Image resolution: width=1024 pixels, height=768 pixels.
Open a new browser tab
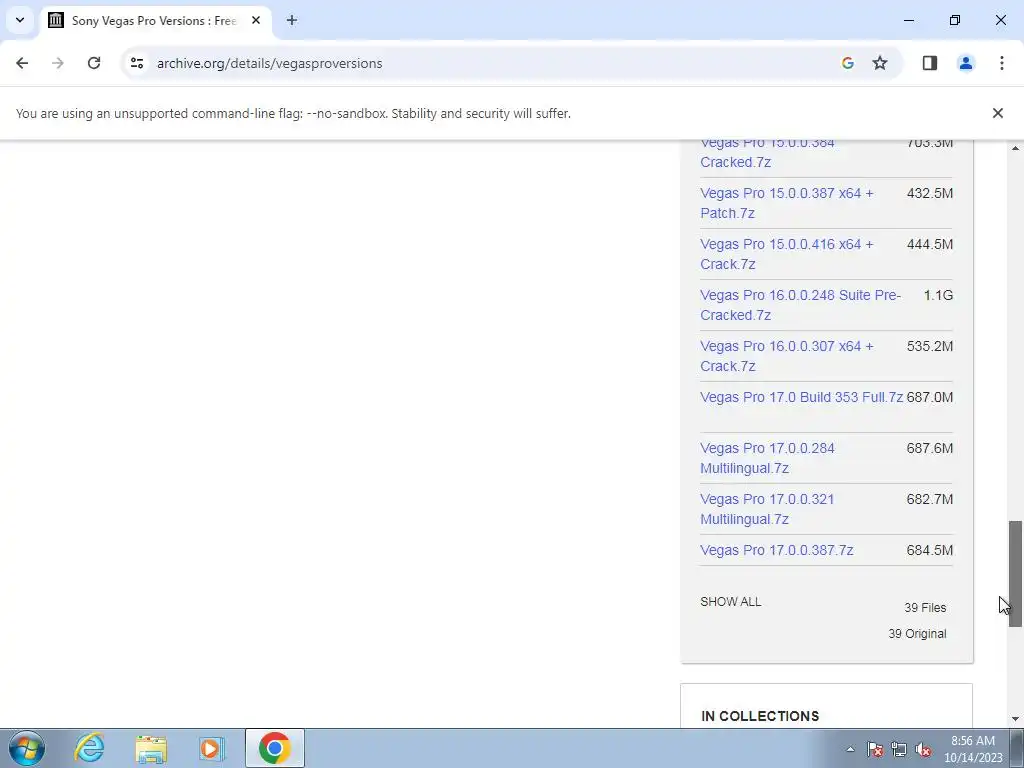point(292,20)
